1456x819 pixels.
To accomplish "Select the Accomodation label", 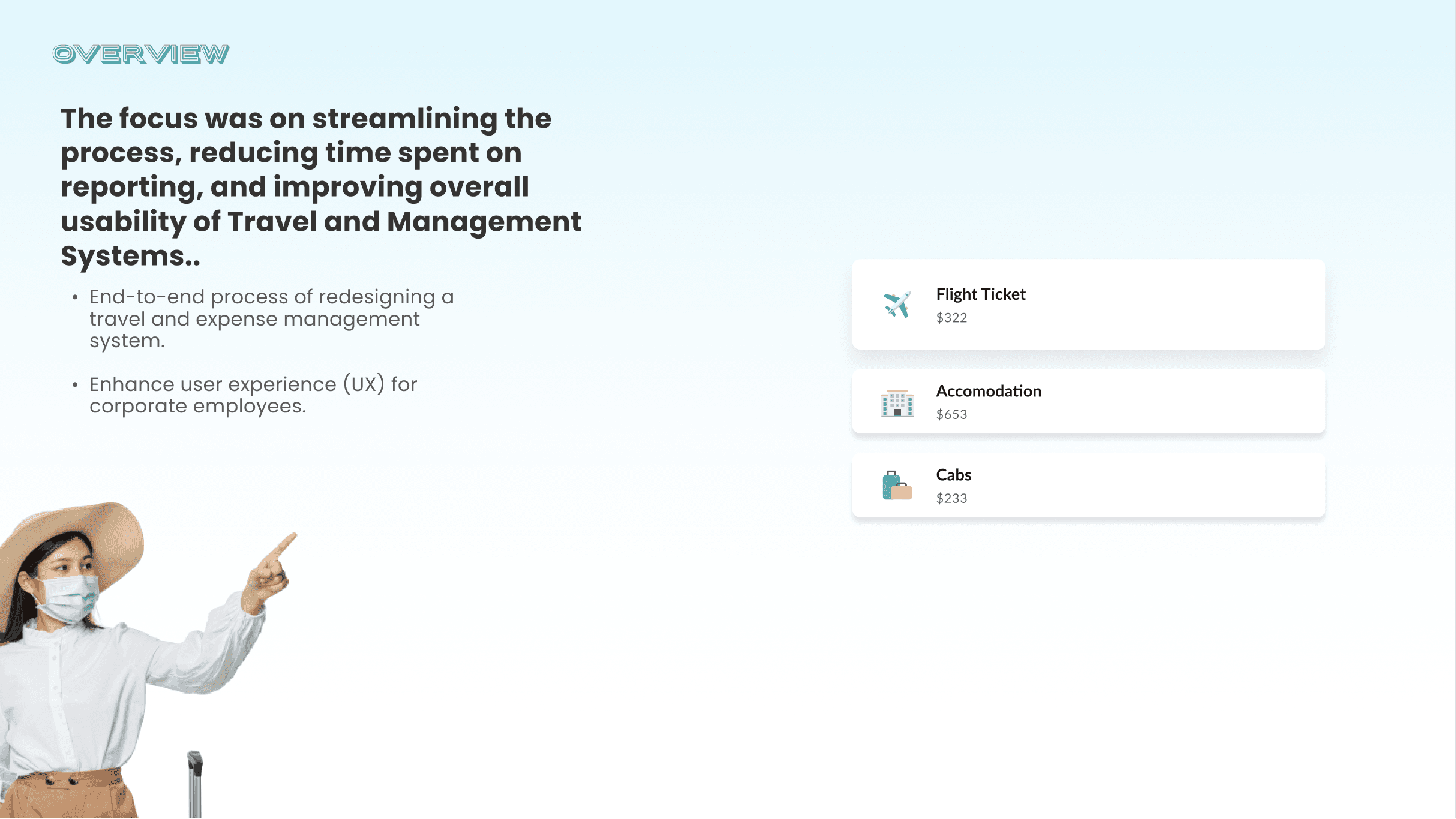I will click(x=989, y=391).
